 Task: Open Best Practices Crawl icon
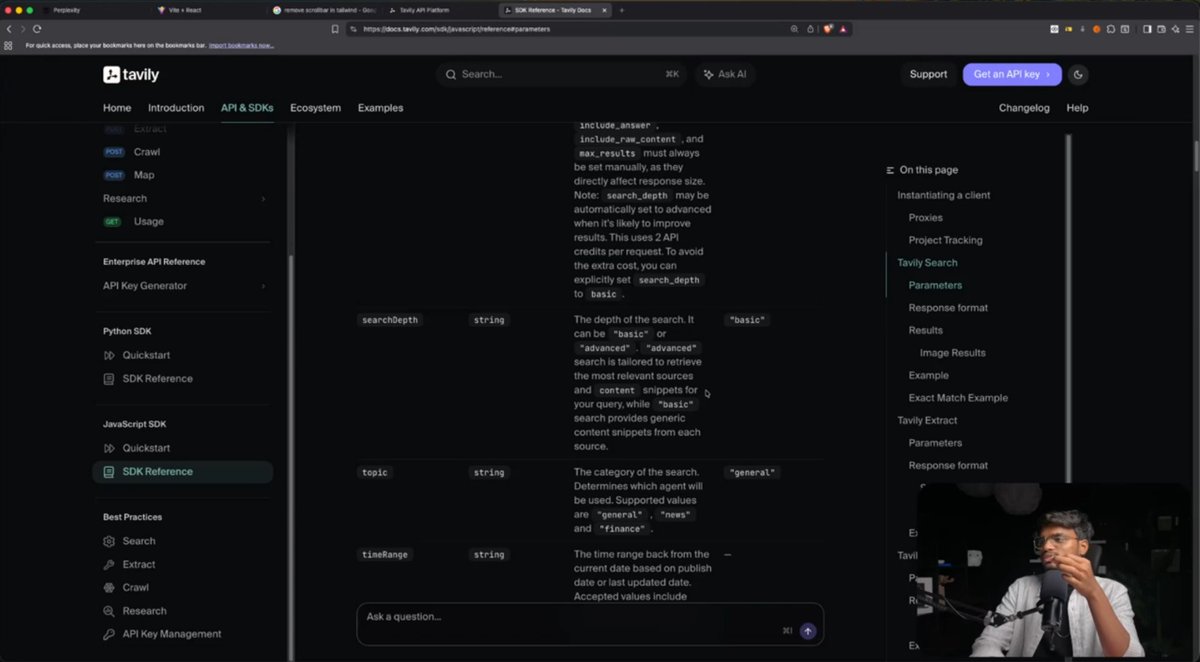109,587
